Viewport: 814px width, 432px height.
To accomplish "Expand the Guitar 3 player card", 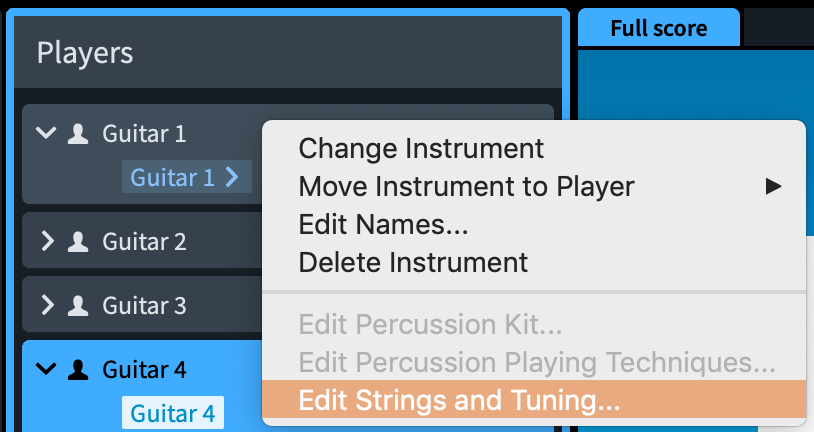I will pyautogui.click(x=45, y=305).
